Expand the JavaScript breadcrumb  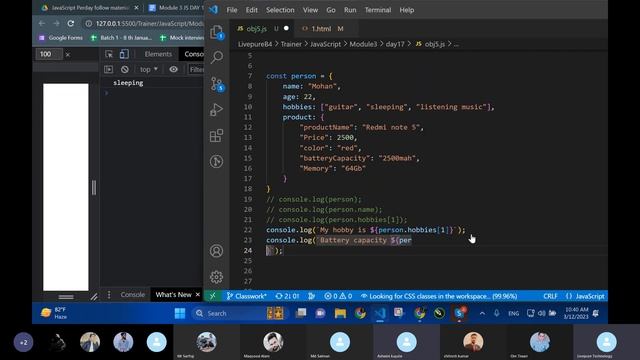(x=325, y=44)
